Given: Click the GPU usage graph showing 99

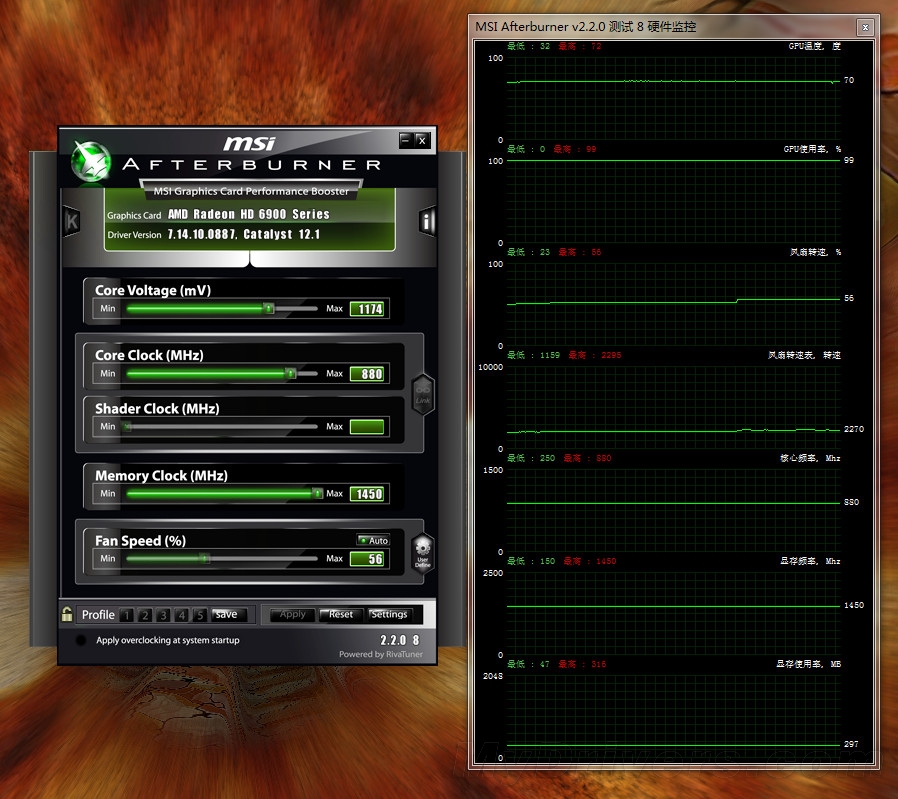Looking at the screenshot, I should tap(674, 202).
